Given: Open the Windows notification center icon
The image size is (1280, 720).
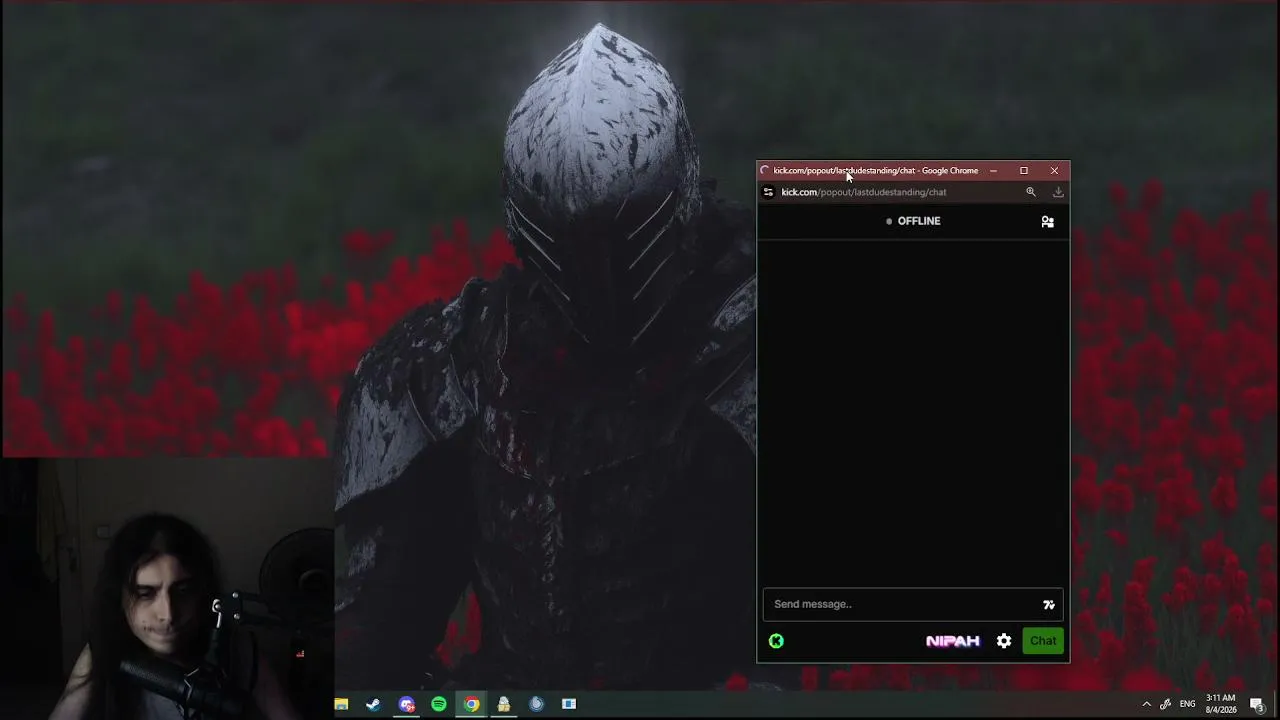Looking at the screenshot, I should point(1258,704).
